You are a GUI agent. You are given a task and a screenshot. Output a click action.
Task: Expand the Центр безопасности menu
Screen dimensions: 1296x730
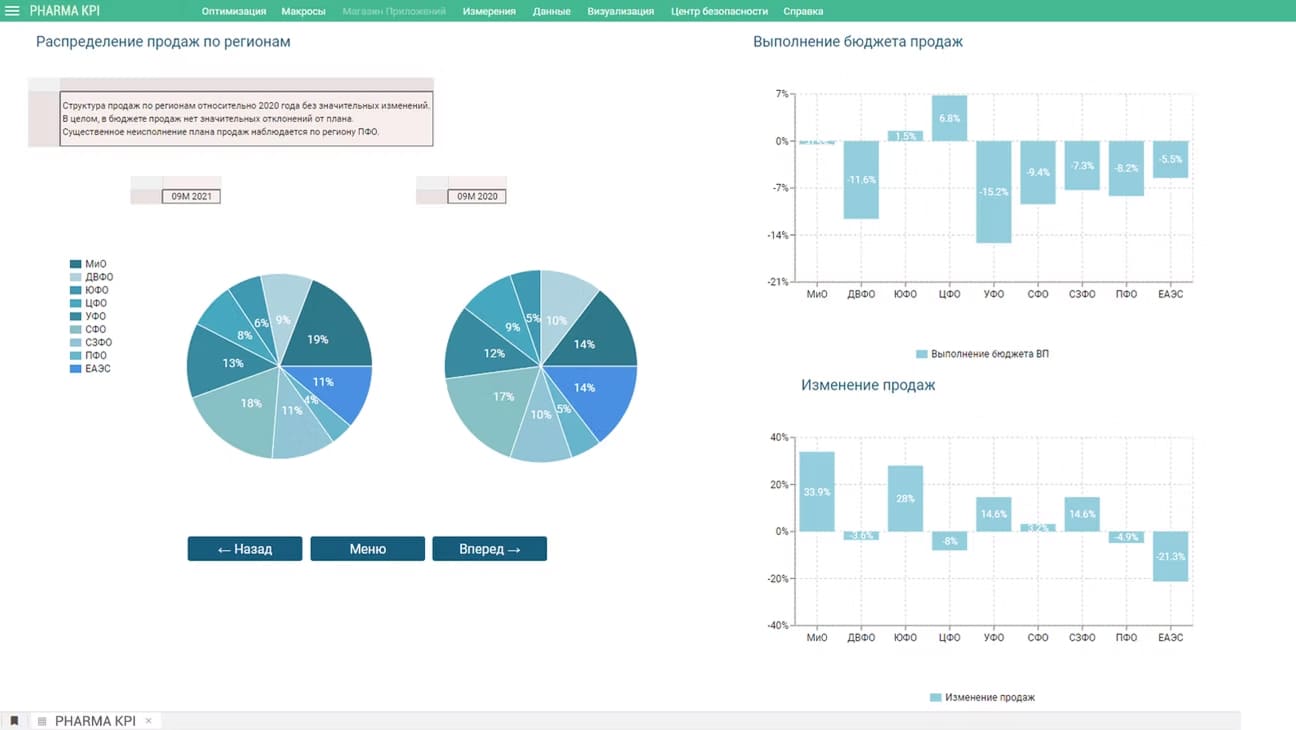[x=719, y=11]
